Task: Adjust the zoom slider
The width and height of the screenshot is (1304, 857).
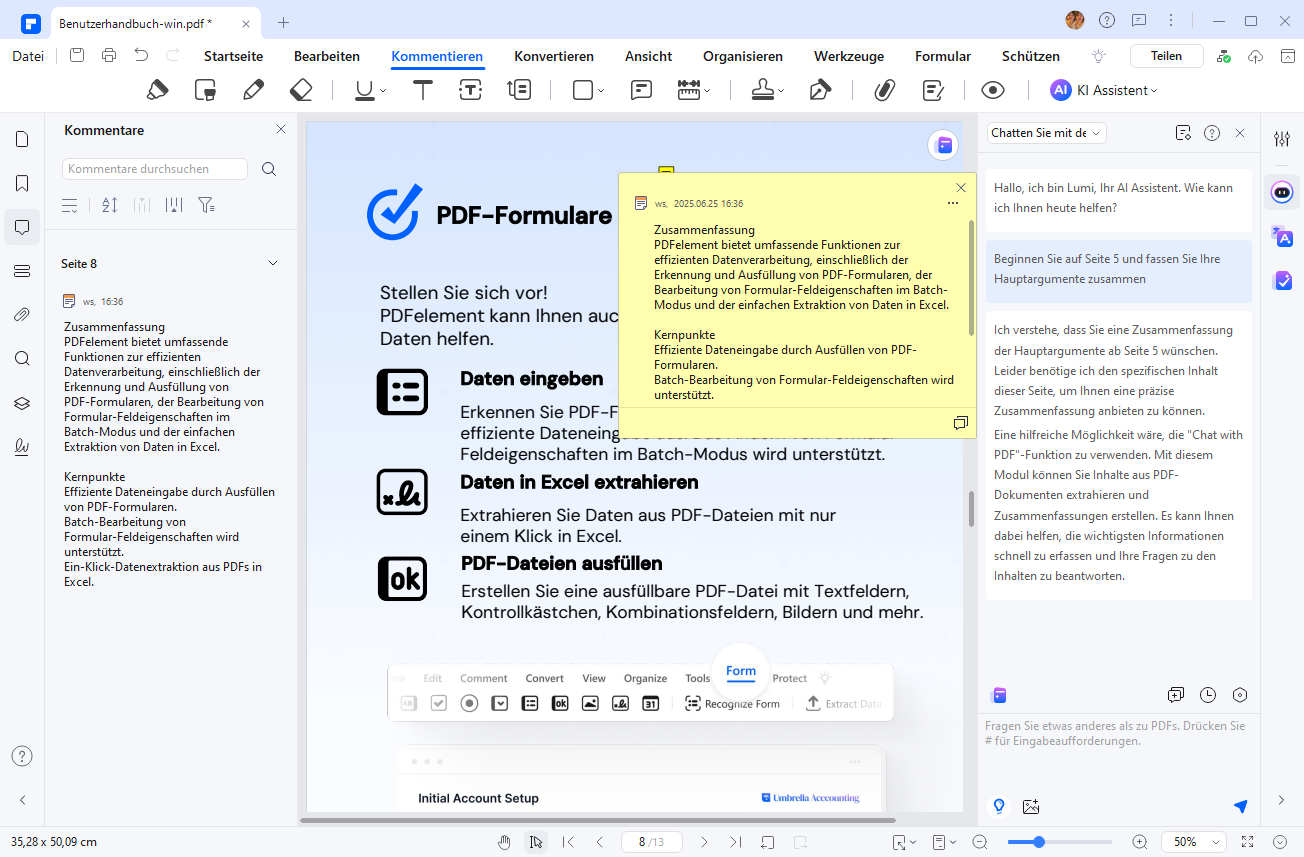Action: pos(1039,842)
